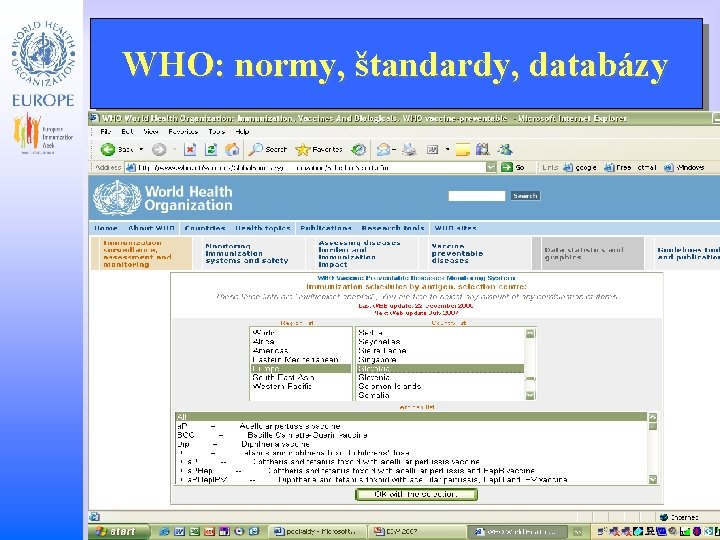Open the About WHO navigation tab

pos(151,228)
